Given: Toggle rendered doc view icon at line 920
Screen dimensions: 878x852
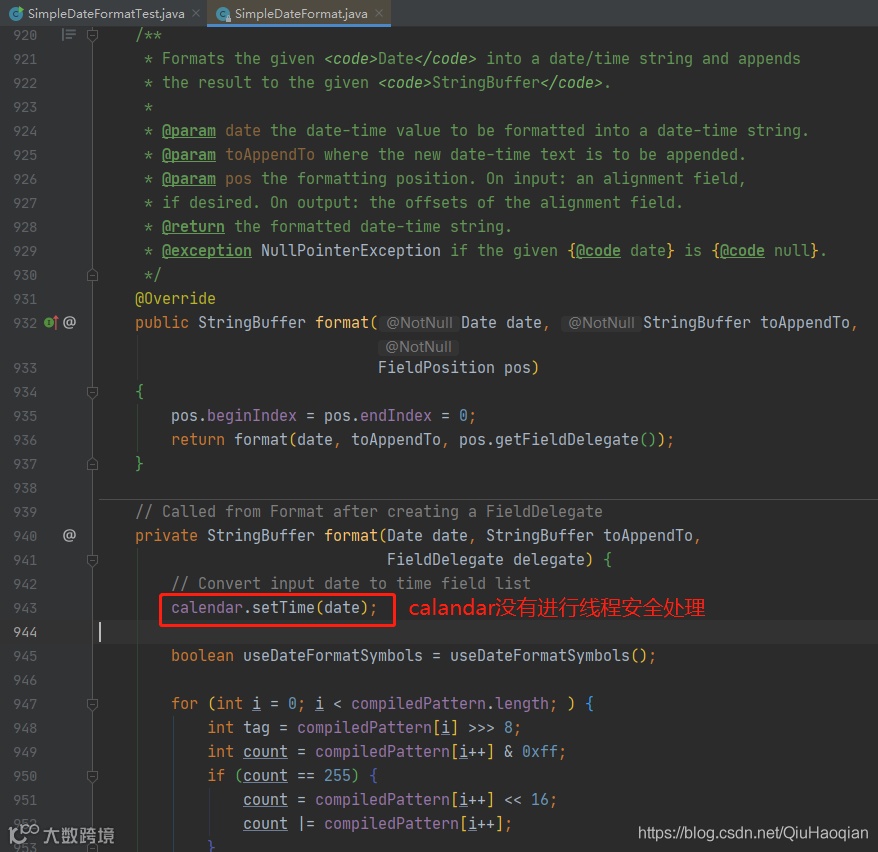Looking at the screenshot, I should pos(68,35).
